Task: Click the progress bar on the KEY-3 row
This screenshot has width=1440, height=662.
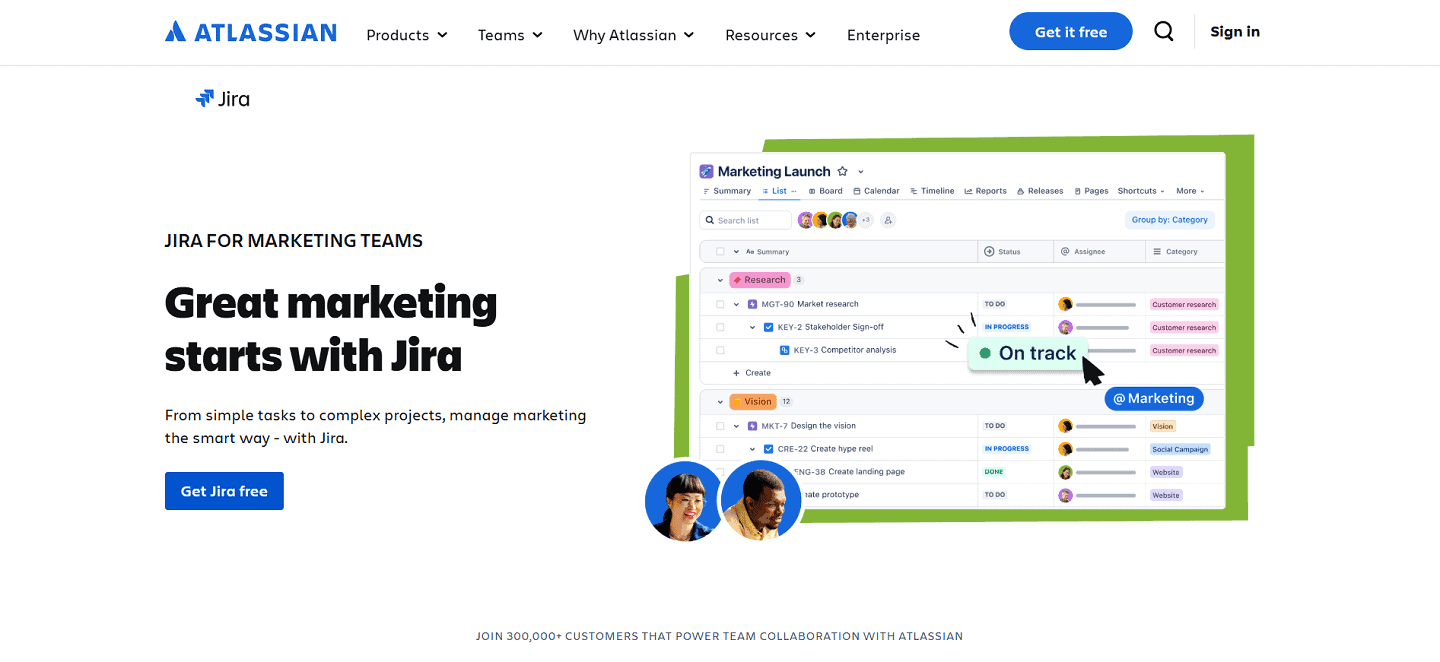Action: point(1110,349)
